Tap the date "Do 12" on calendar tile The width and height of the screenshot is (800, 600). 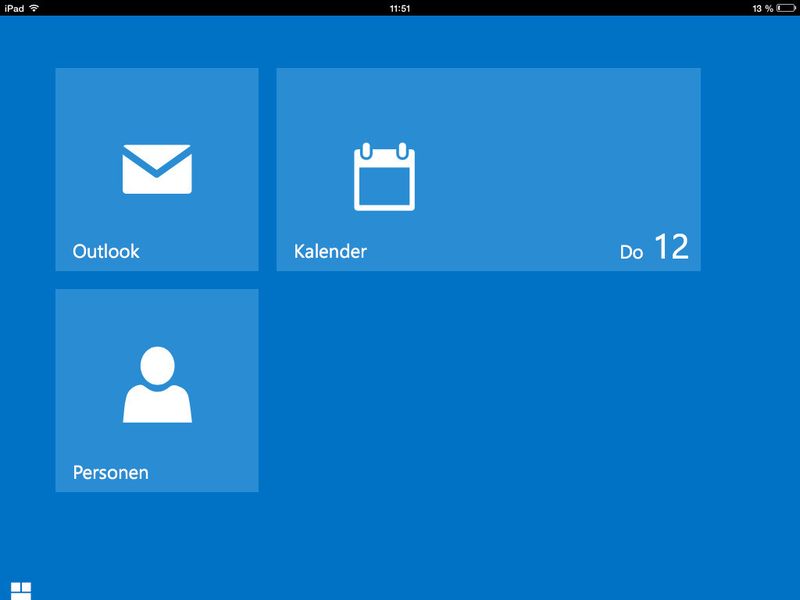[654, 247]
